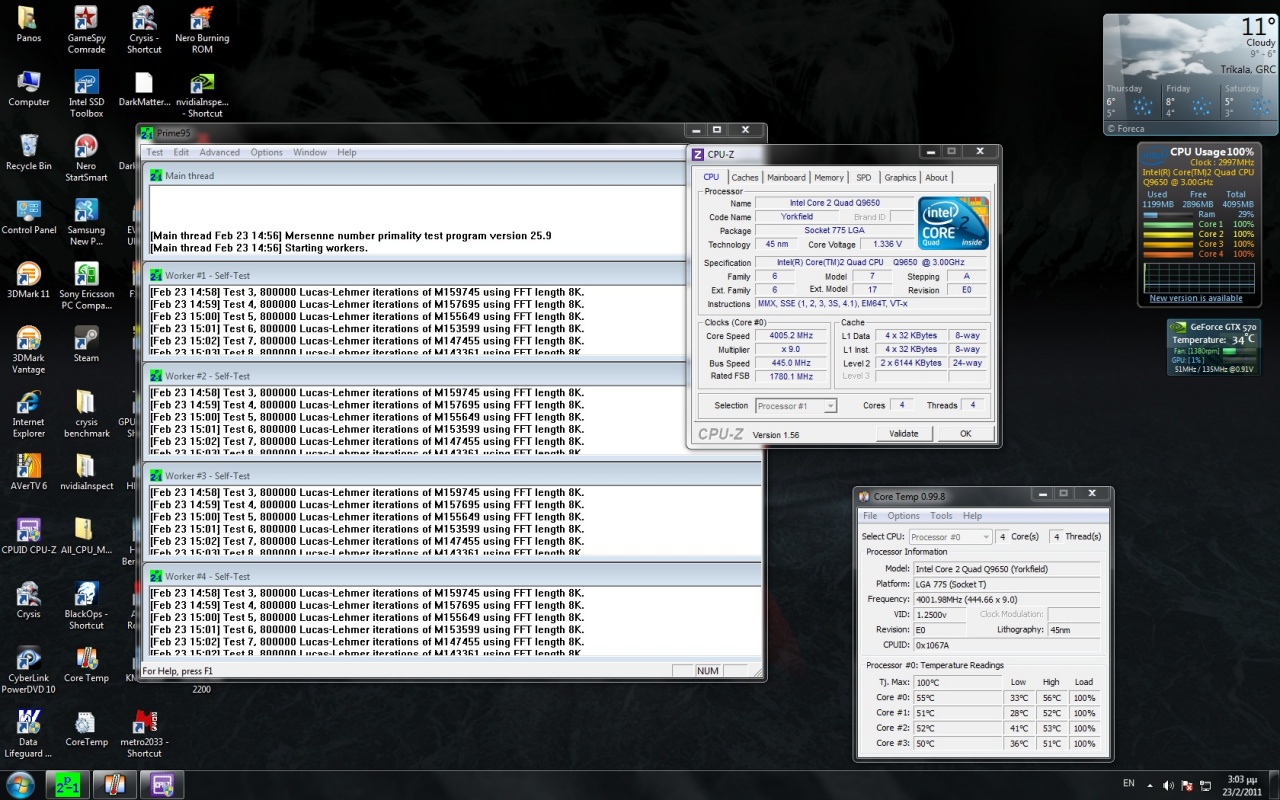The width and height of the screenshot is (1280, 800).
Task: Open the CPUID CPU-Z desktop shortcut
Action: 29,536
